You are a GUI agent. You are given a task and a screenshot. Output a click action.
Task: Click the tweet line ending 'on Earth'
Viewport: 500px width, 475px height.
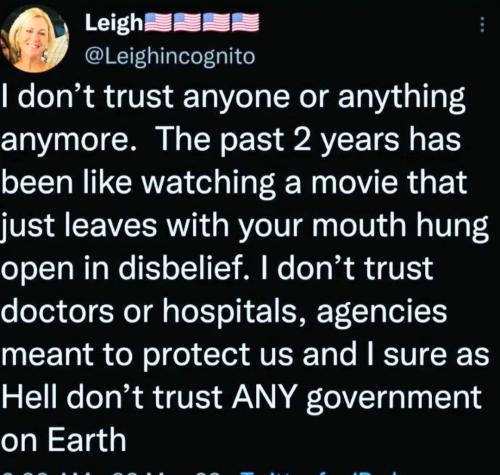coord(64,440)
